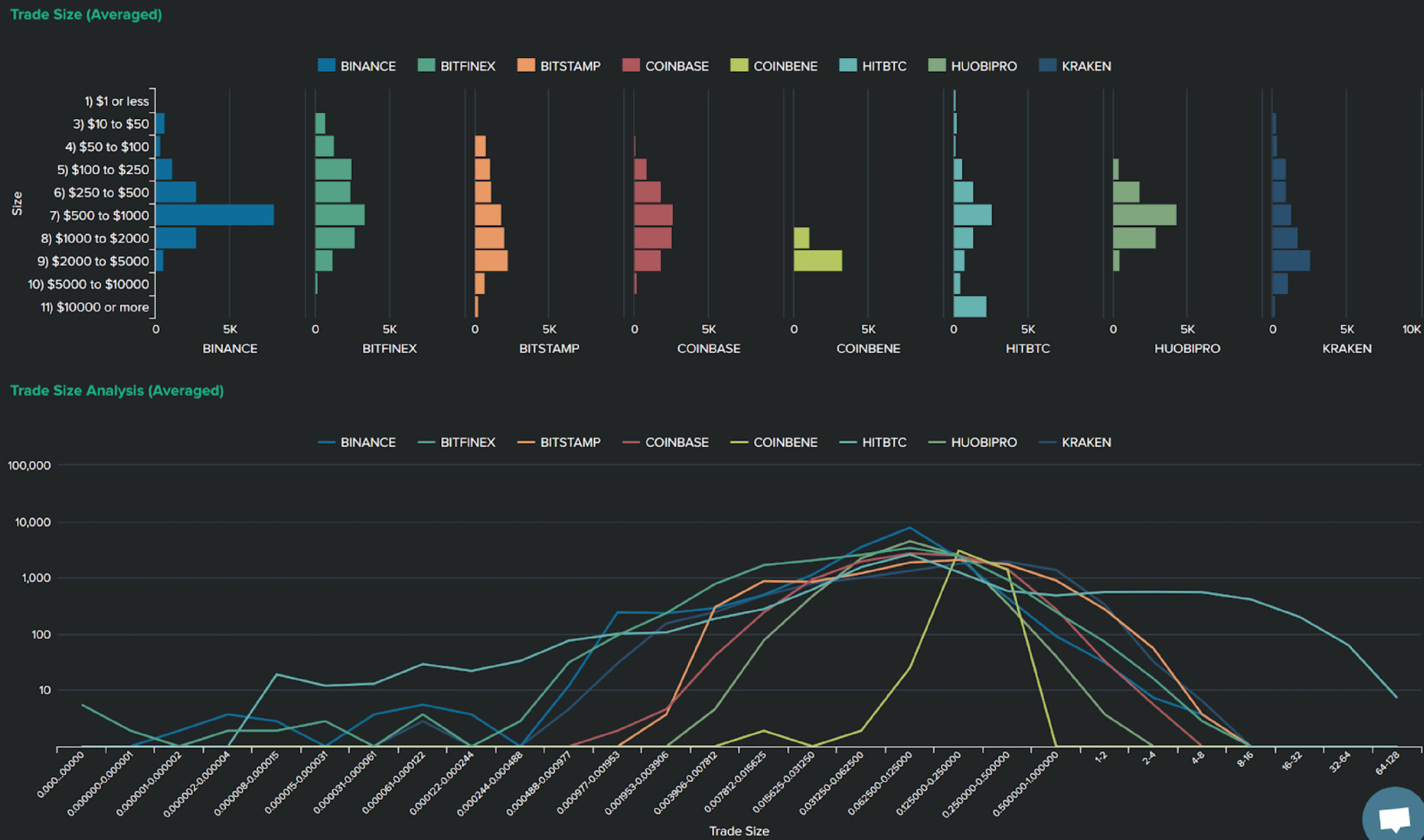Click the 'Trade Size' x-axis title
This screenshot has height=840, width=1424.
tap(739, 831)
